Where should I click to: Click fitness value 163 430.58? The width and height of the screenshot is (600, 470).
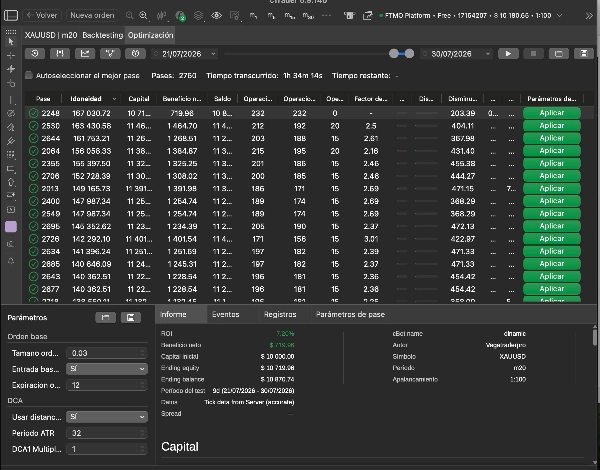point(91,126)
